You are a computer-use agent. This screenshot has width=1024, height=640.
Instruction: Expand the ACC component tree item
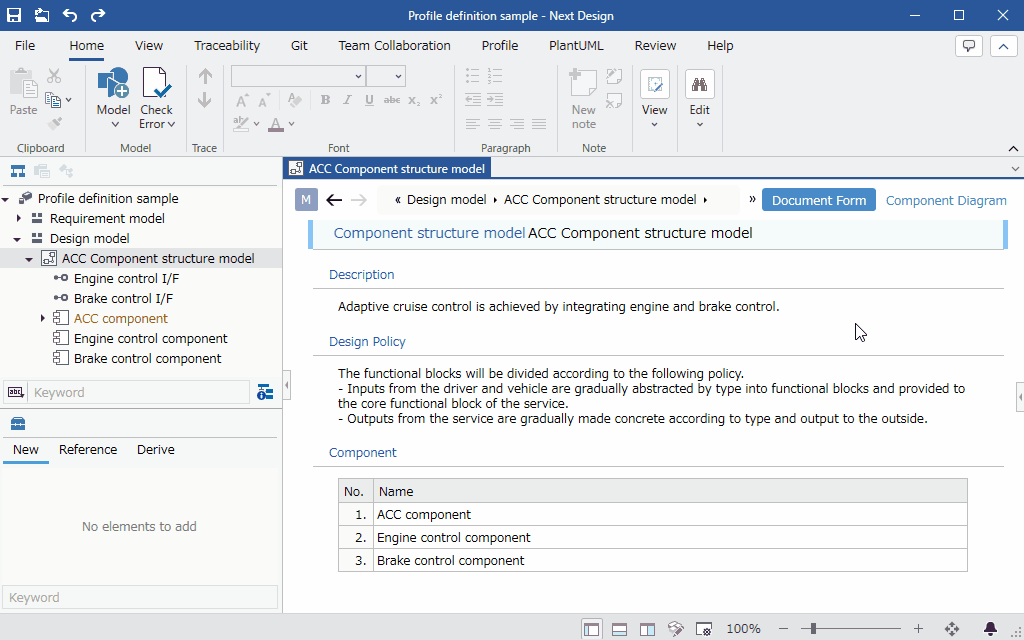tap(42, 318)
